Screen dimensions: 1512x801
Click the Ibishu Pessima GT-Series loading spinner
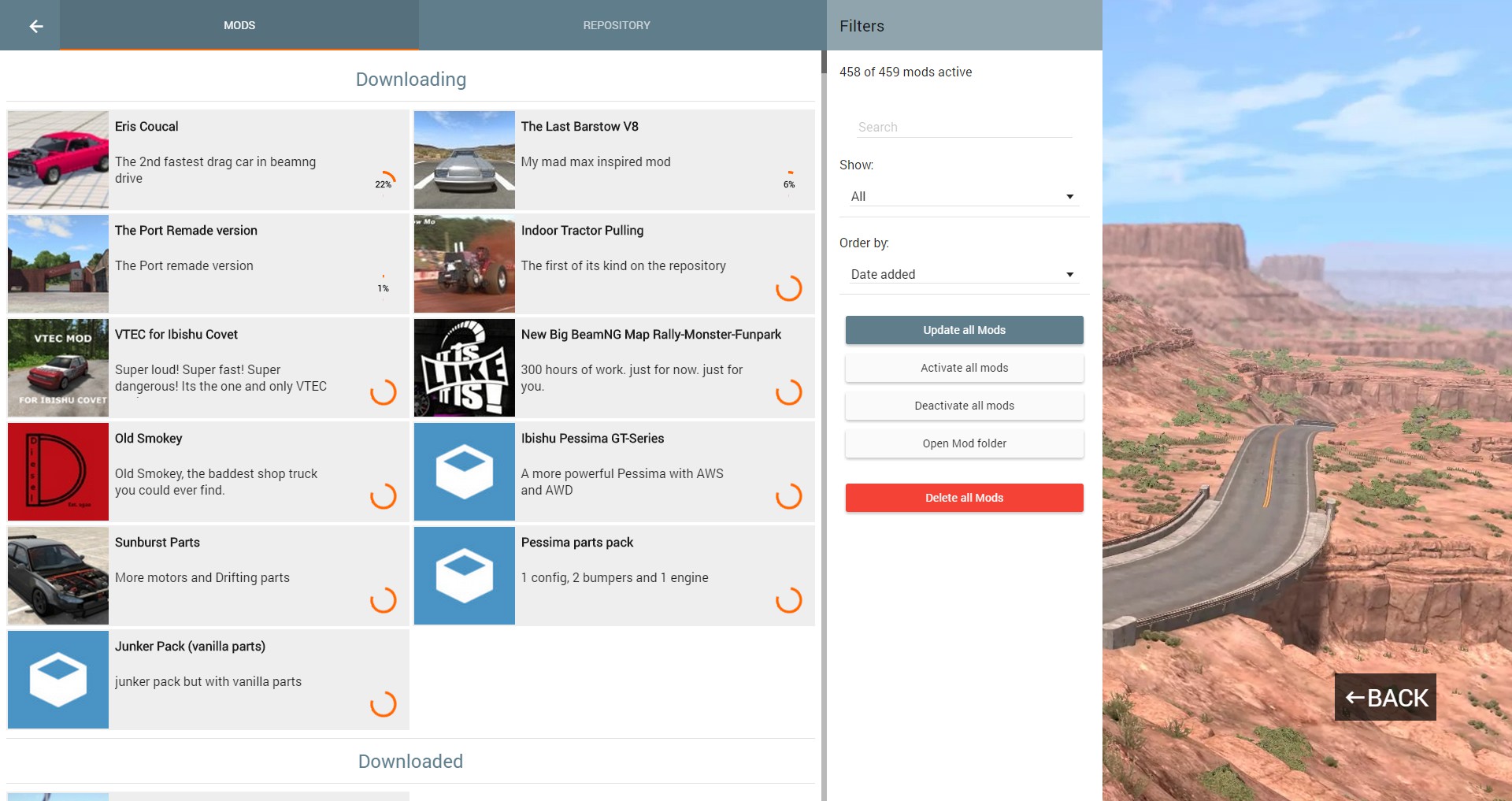click(x=789, y=495)
